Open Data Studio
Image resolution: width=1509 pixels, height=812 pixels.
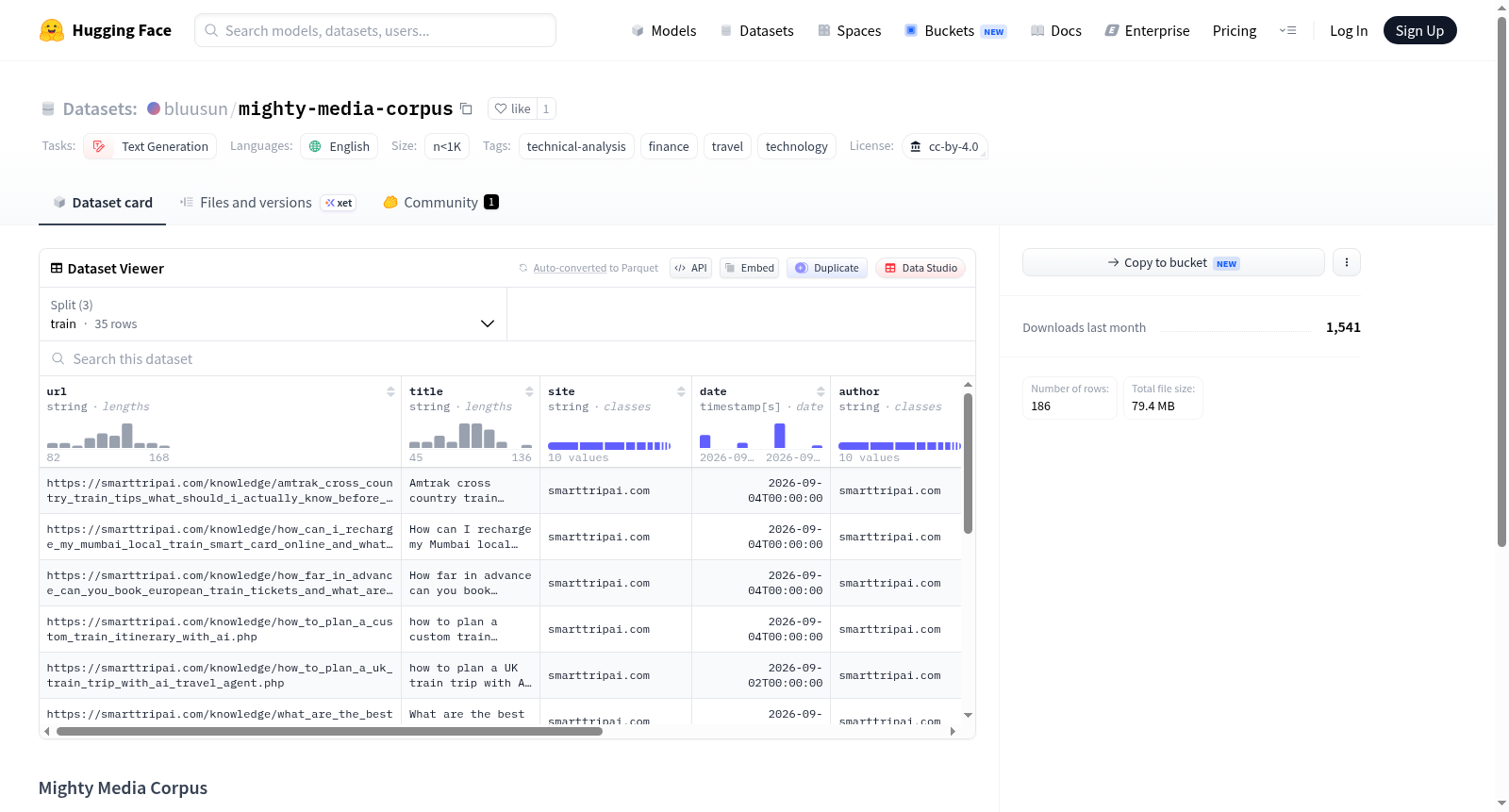point(920,268)
